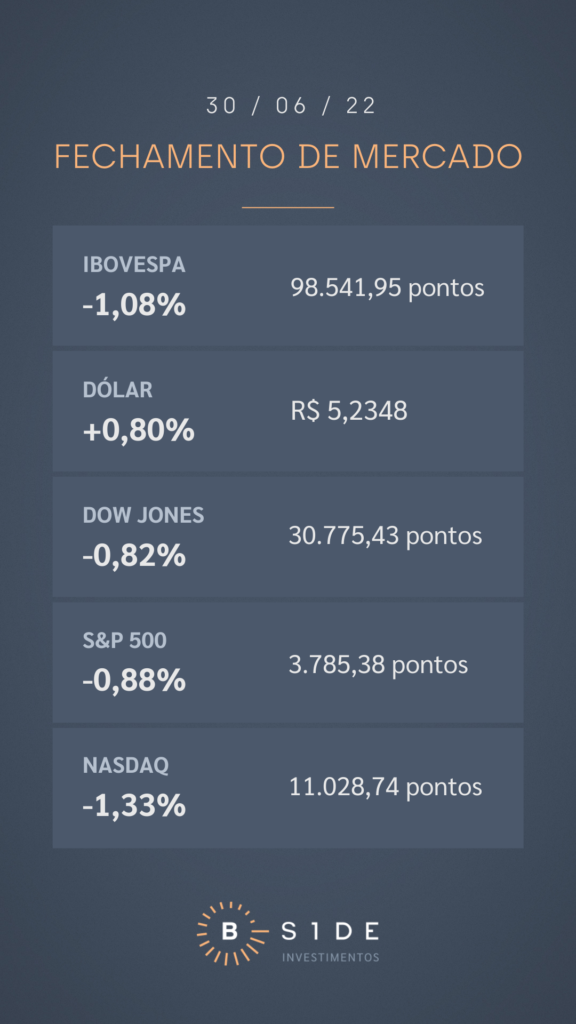The height and width of the screenshot is (1024, 576).
Task: Select the DOW JONES label
Action: tap(144, 515)
